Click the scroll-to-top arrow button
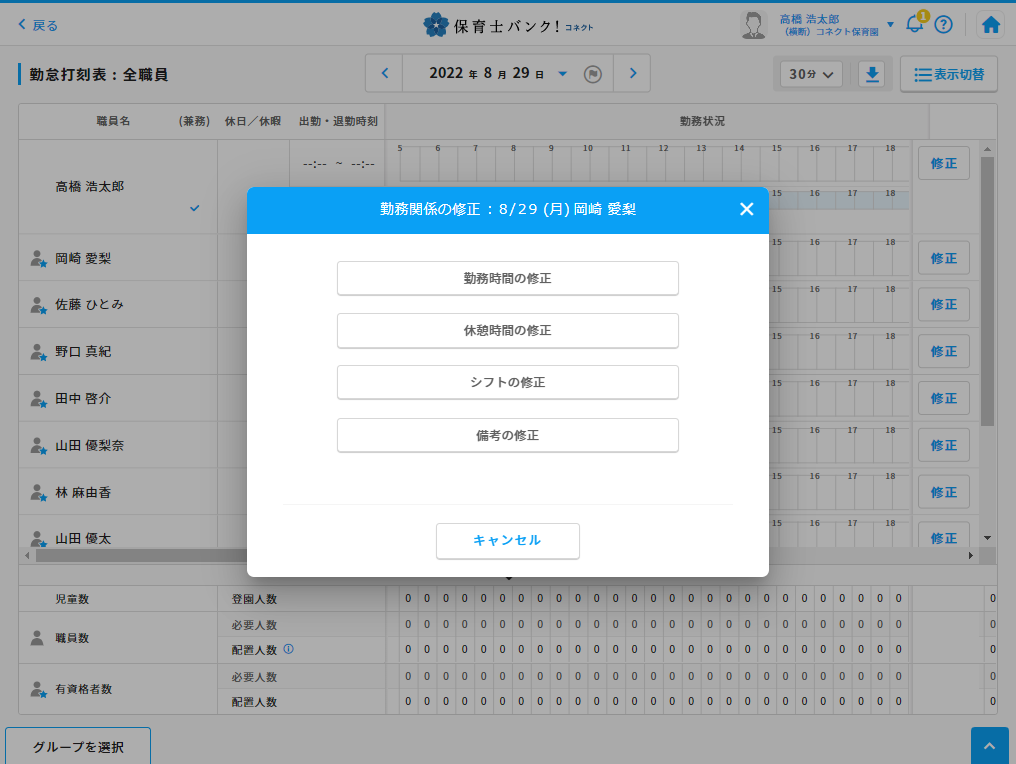This screenshot has width=1016, height=764. click(x=989, y=746)
